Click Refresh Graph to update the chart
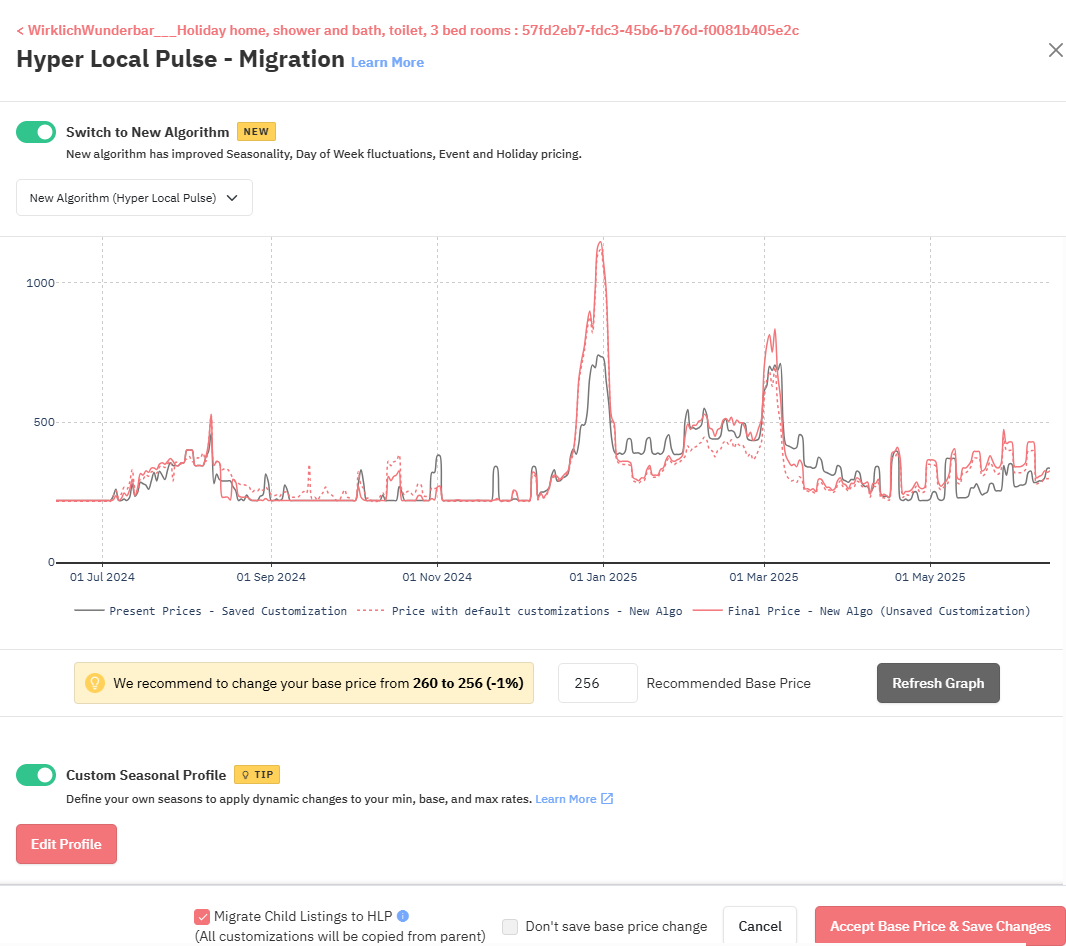This screenshot has width=1066, height=946. (938, 682)
